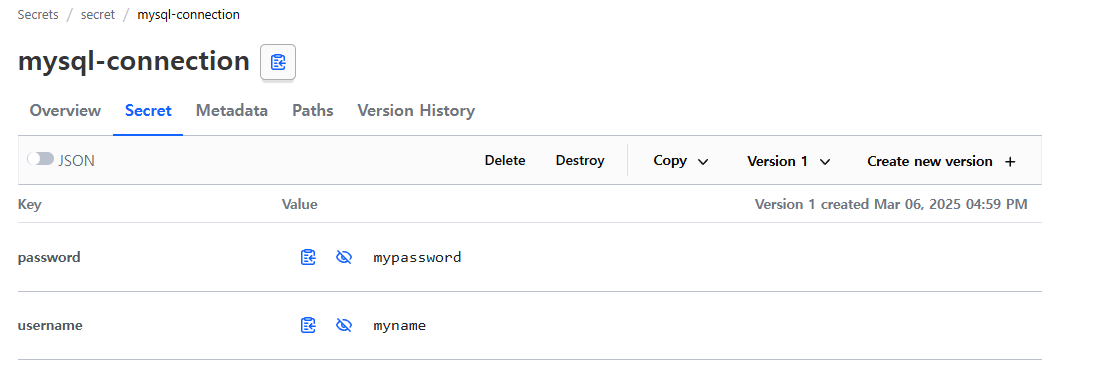Image resolution: width=1106 pixels, height=391 pixels.
Task: Create new version of the secret
Action: 942,161
